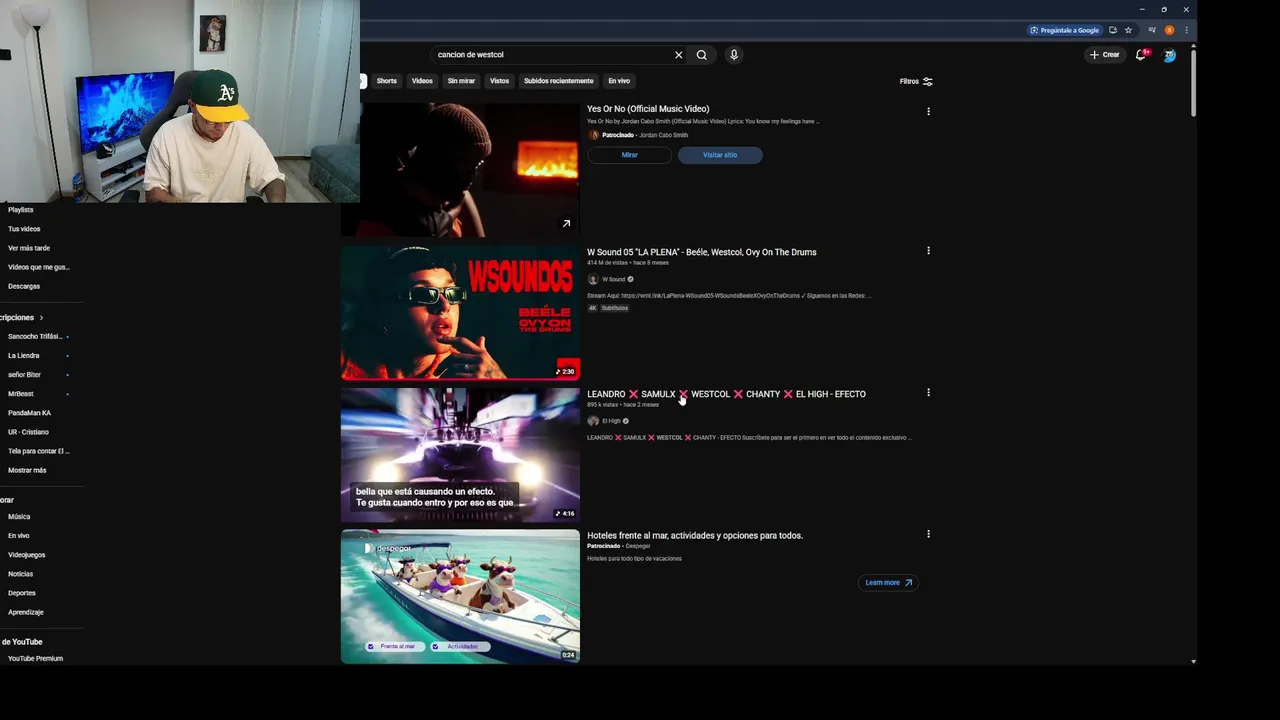The width and height of the screenshot is (1280, 720).
Task: Open Chrome three-dot menu
Action: [x=1186, y=30]
